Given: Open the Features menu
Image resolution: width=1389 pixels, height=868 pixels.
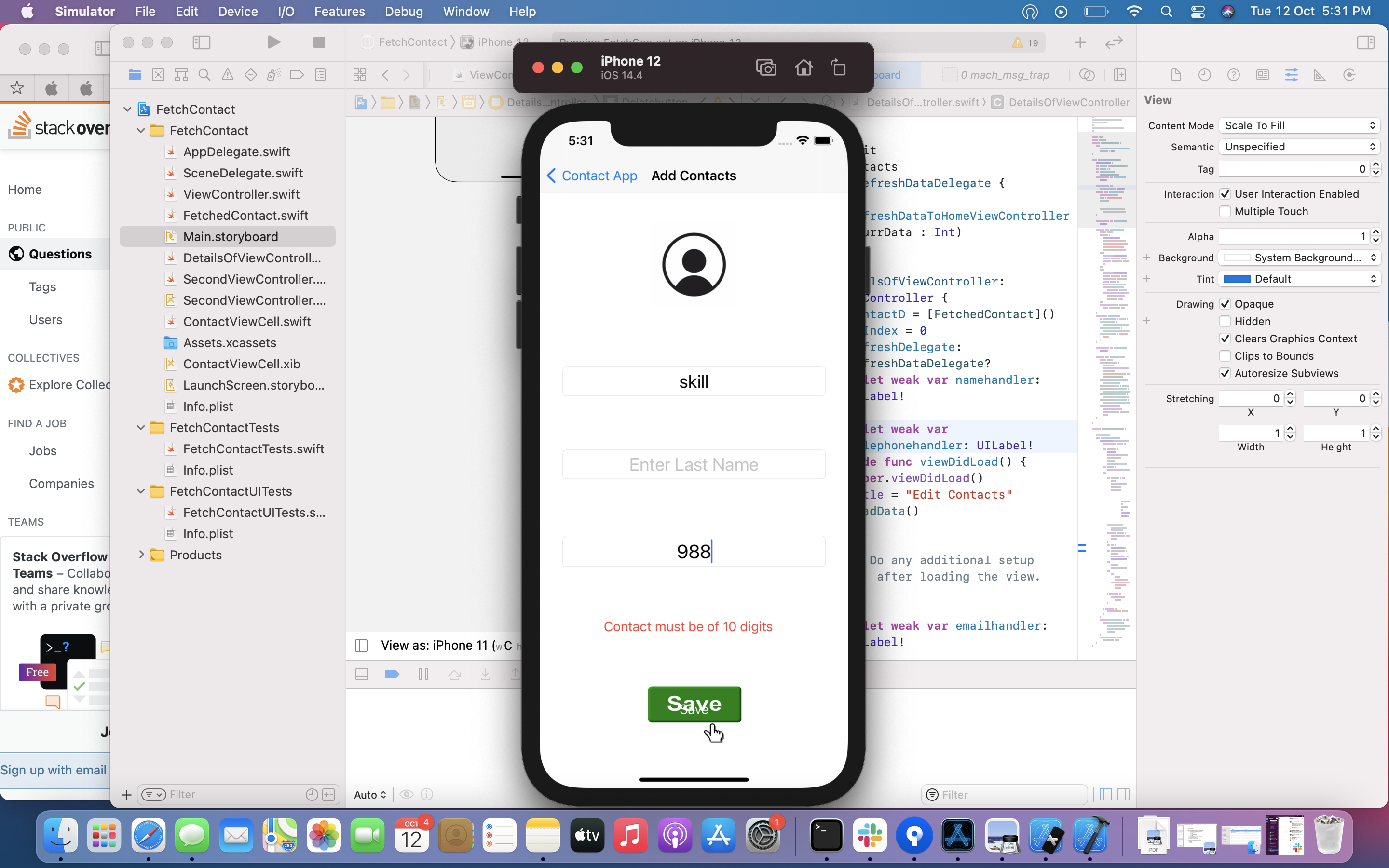Looking at the screenshot, I should 339,11.
